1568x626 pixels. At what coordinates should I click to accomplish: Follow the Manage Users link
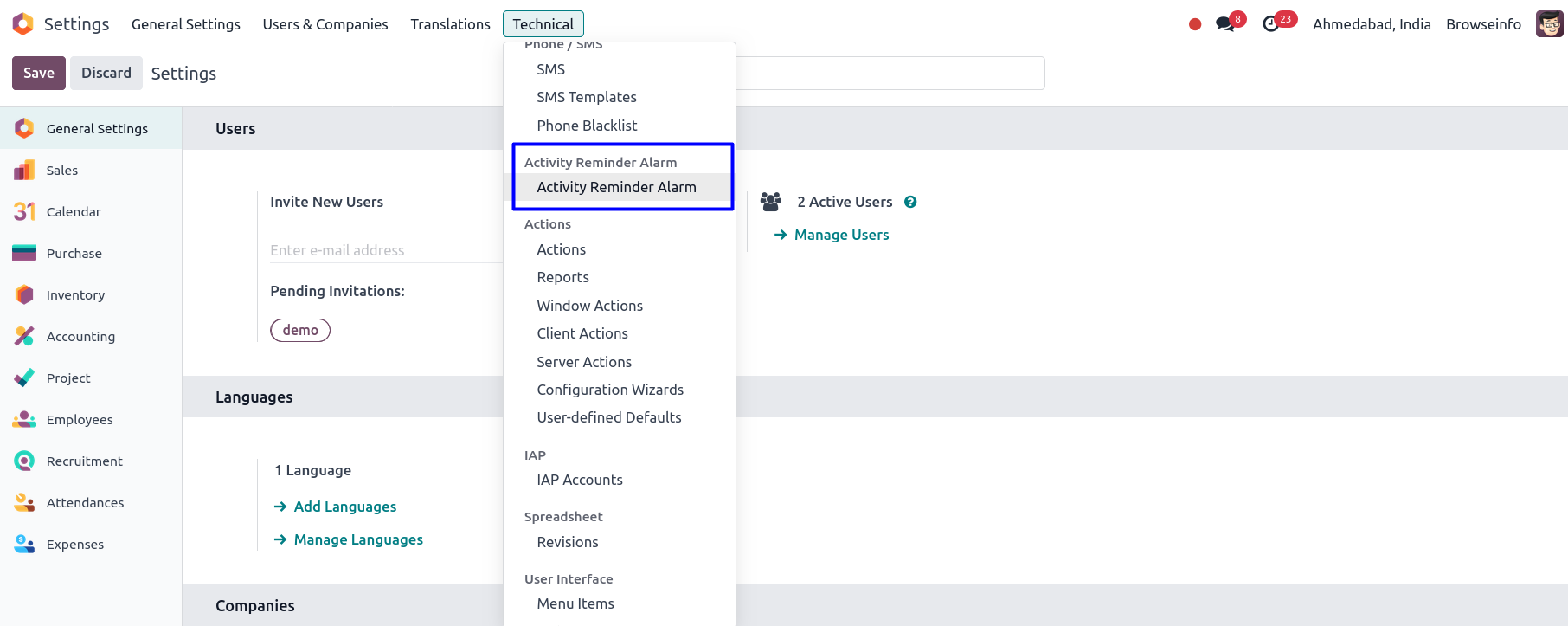pos(841,235)
